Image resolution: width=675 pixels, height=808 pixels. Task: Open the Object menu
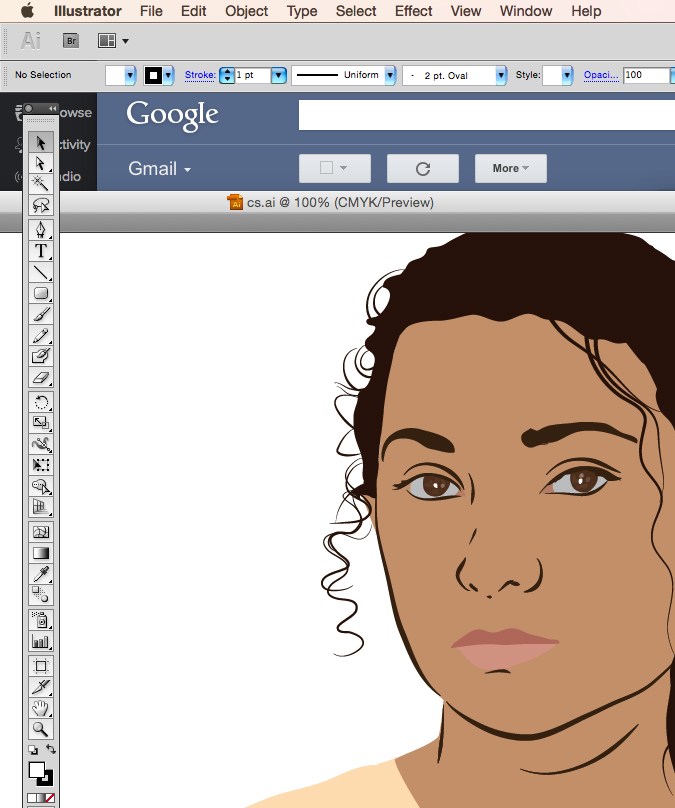(x=246, y=11)
